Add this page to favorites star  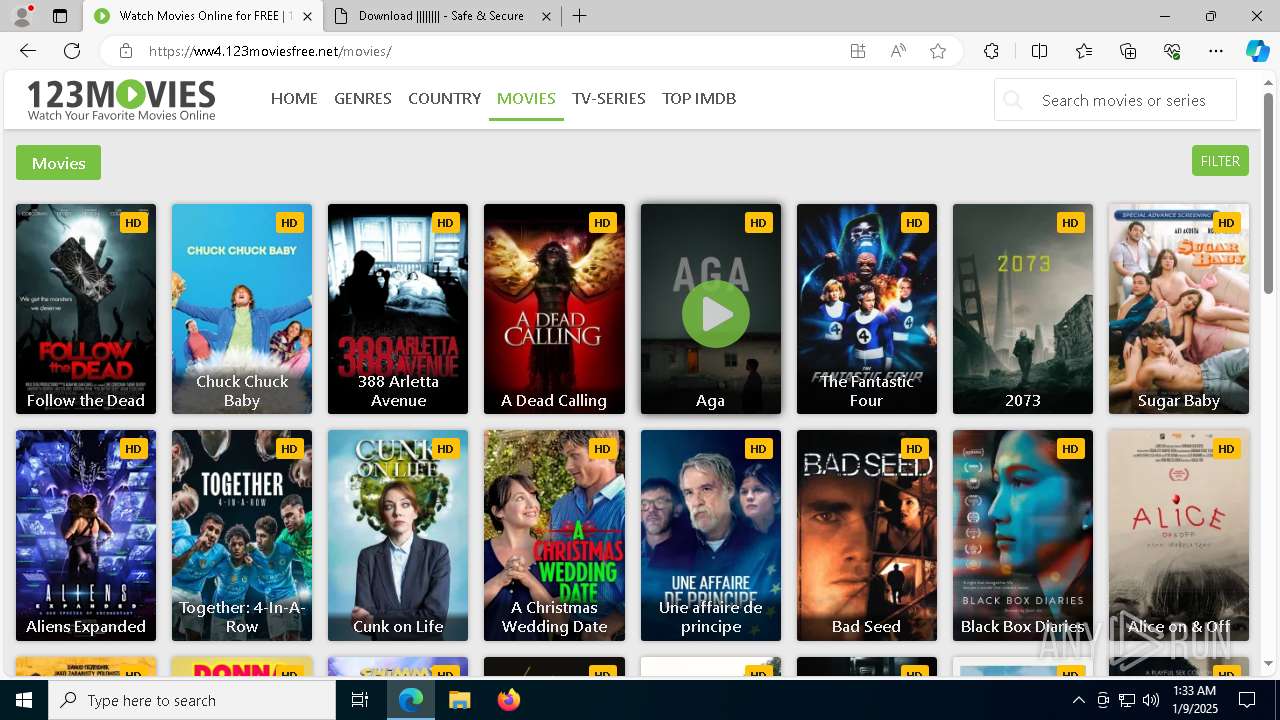[938, 51]
